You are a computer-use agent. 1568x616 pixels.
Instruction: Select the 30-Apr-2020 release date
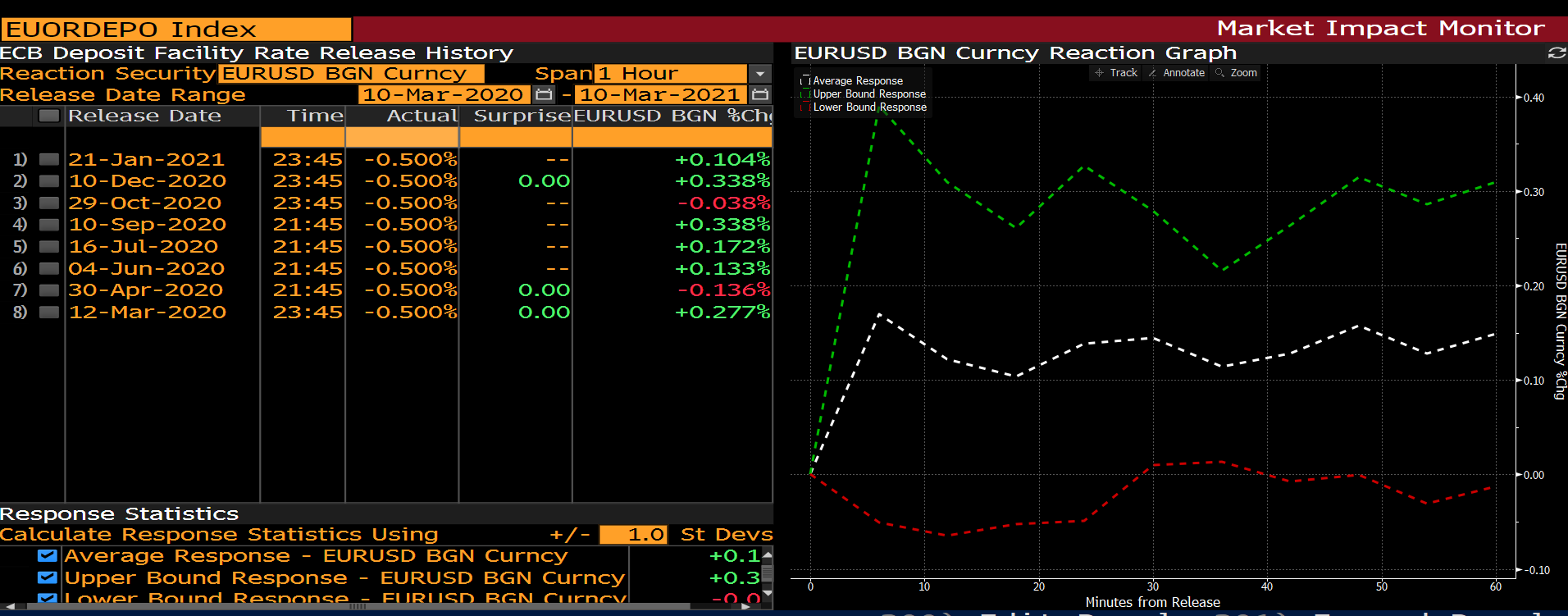click(145, 290)
